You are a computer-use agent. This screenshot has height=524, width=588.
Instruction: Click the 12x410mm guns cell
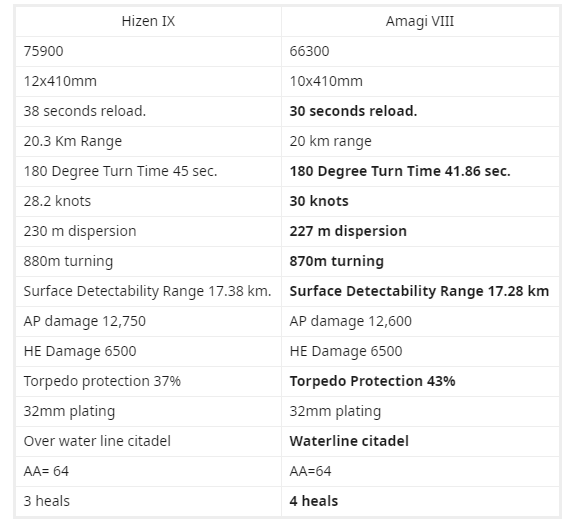(x=148, y=81)
